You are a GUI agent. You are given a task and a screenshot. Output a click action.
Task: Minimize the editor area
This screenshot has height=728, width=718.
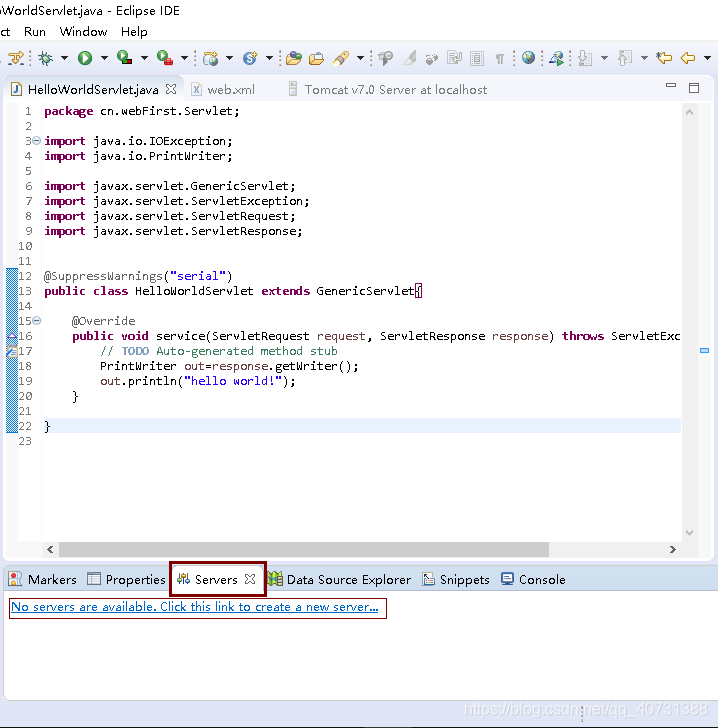pyautogui.click(x=671, y=85)
